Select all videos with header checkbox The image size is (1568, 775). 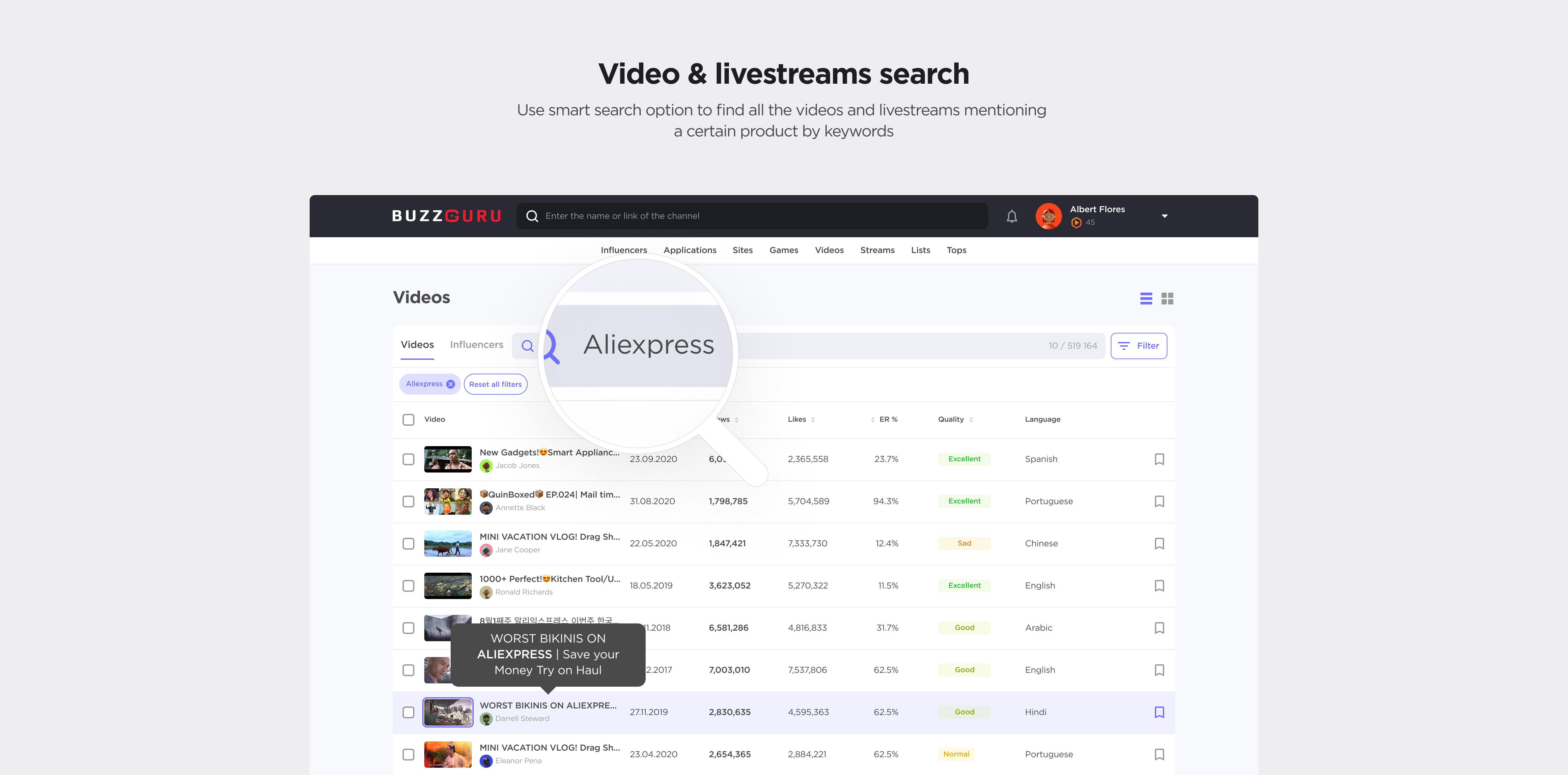[x=408, y=419]
